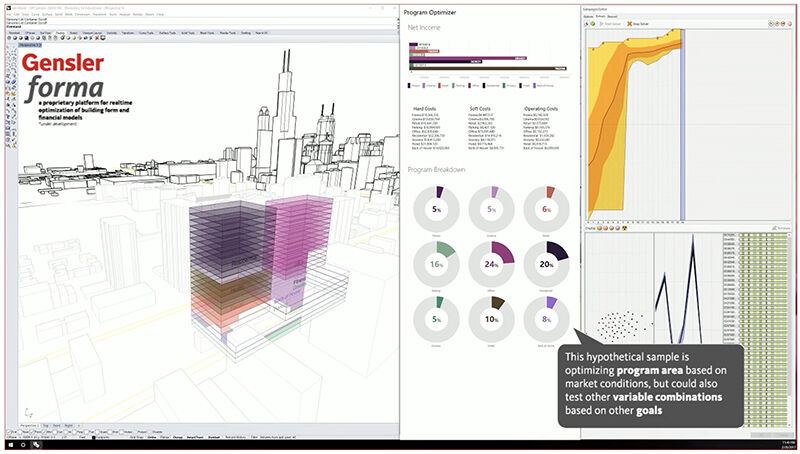This screenshot has height=454, width=800.
Task: Switch to the Standard toolbar tab
Action: tap(14, 33)
